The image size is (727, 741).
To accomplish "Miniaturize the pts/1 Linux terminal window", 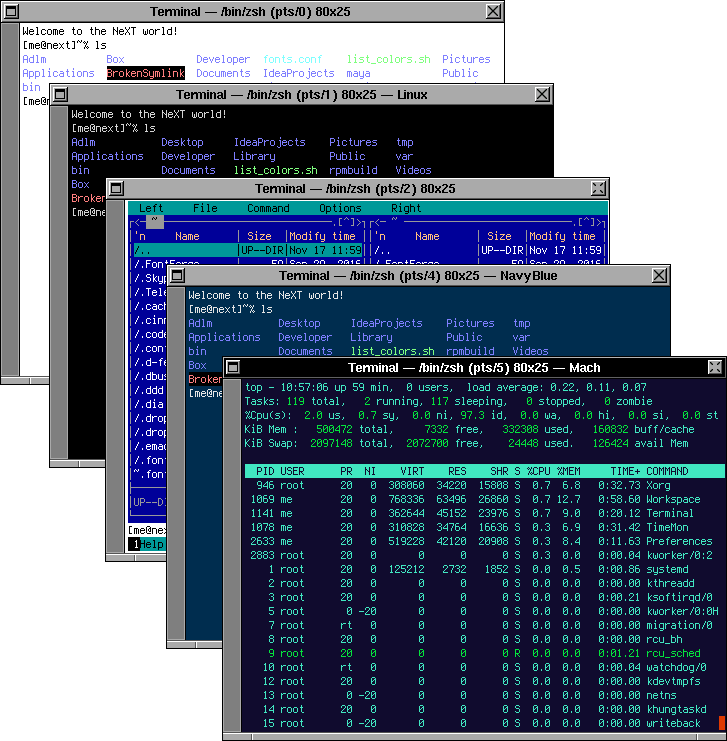I will [x=60, y=95].
